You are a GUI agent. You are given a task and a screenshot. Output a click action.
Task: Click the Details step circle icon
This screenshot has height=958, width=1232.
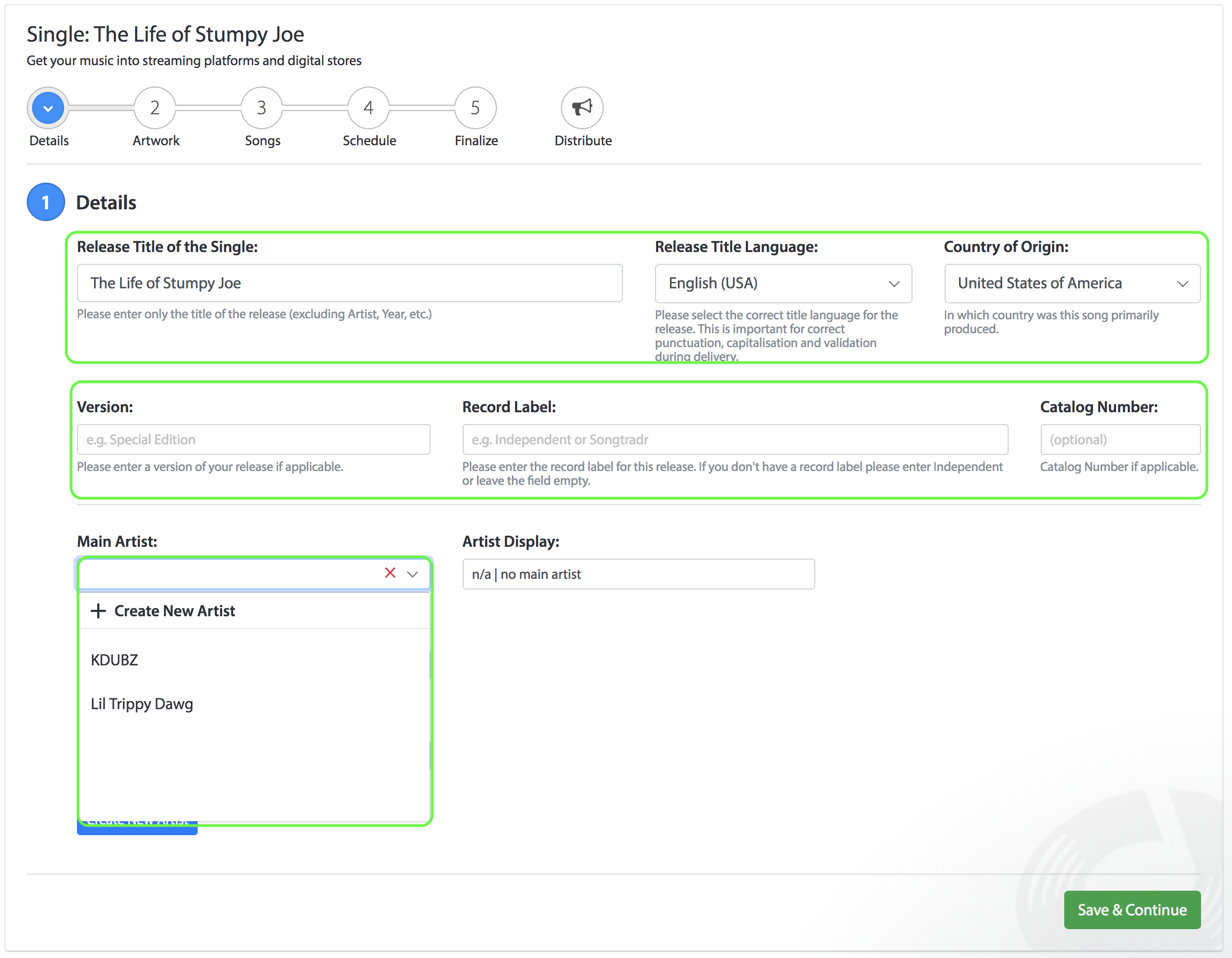point(48,108)
